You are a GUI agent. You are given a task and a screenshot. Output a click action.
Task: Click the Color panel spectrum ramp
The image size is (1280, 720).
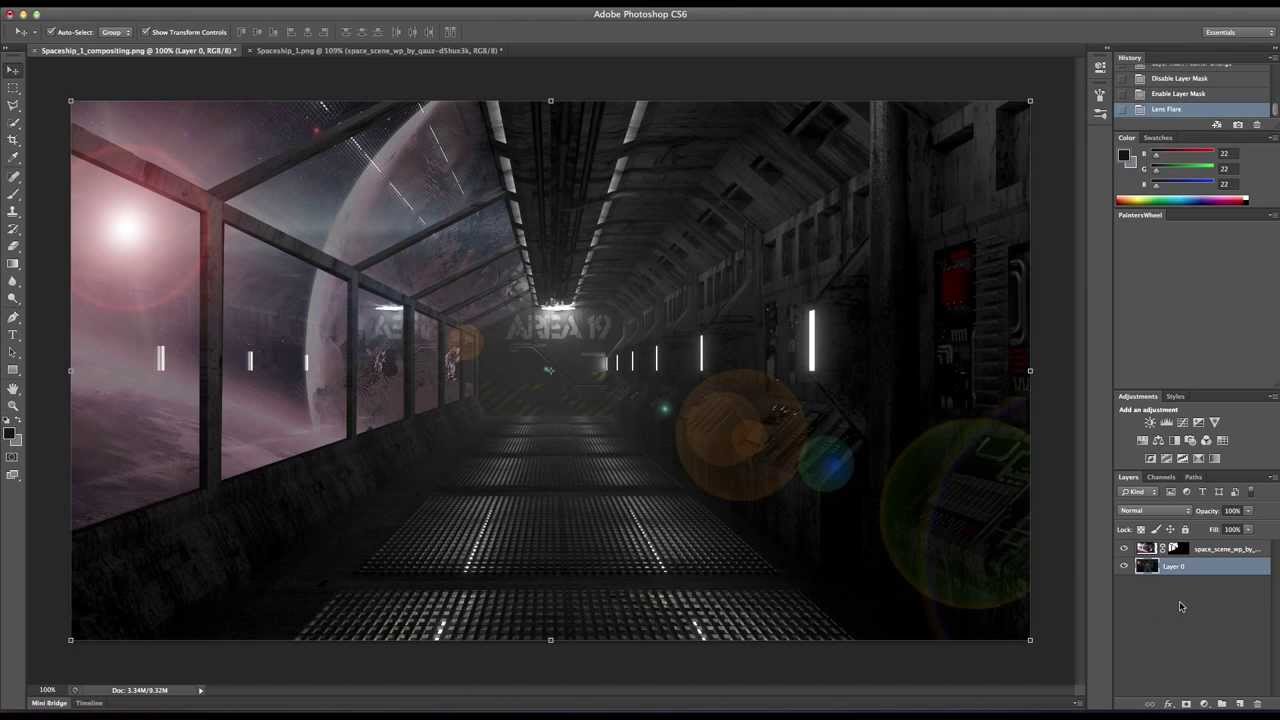click(x=1182, y=201)
